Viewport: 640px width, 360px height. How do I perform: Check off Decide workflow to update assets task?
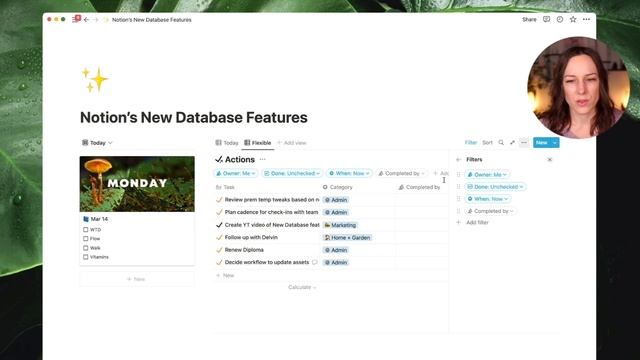point(219,262)
